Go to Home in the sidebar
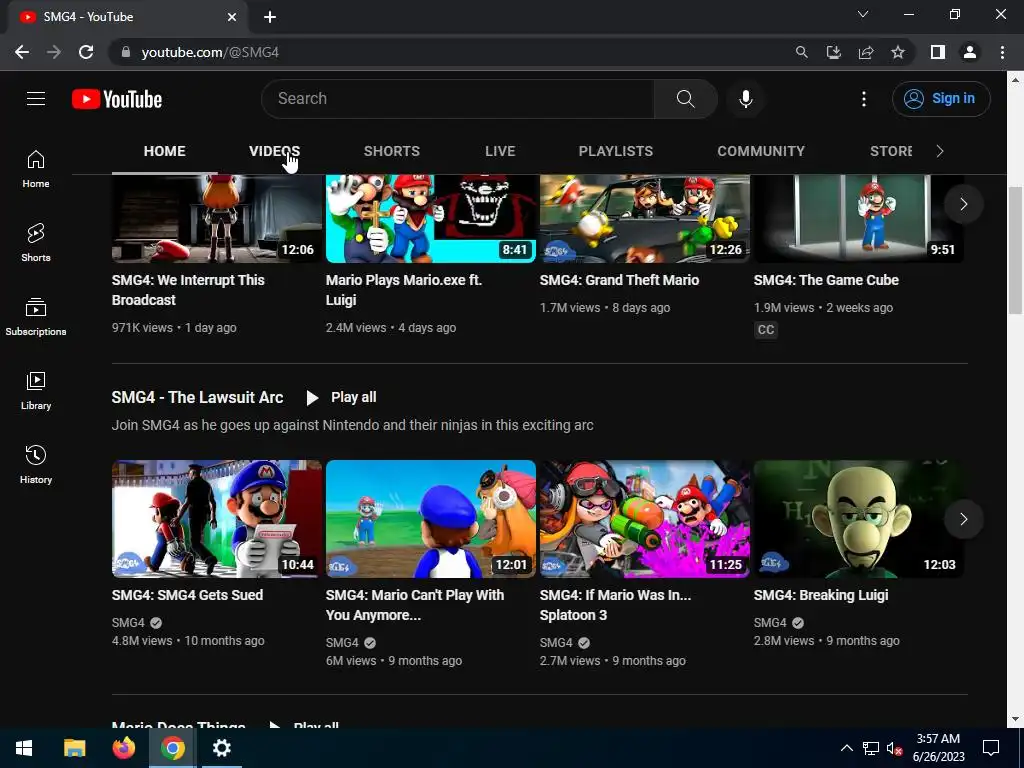The width and height of the screenshot is (1024, 768). [x=36, y=168]
